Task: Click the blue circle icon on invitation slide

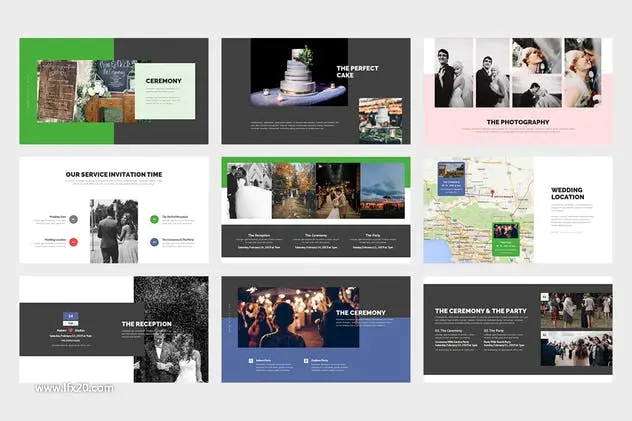Action: coord(154,242)
